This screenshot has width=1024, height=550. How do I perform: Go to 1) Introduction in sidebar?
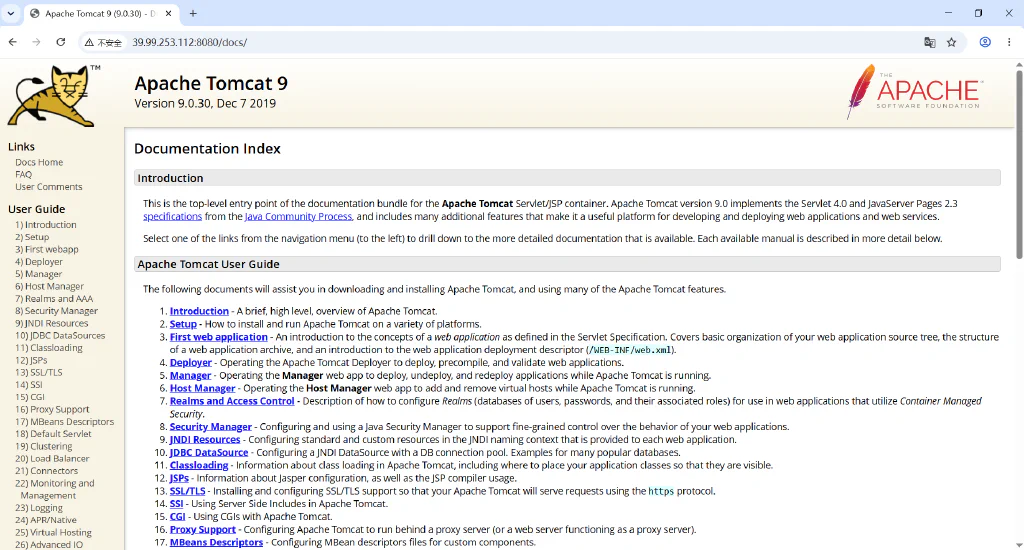46,225
